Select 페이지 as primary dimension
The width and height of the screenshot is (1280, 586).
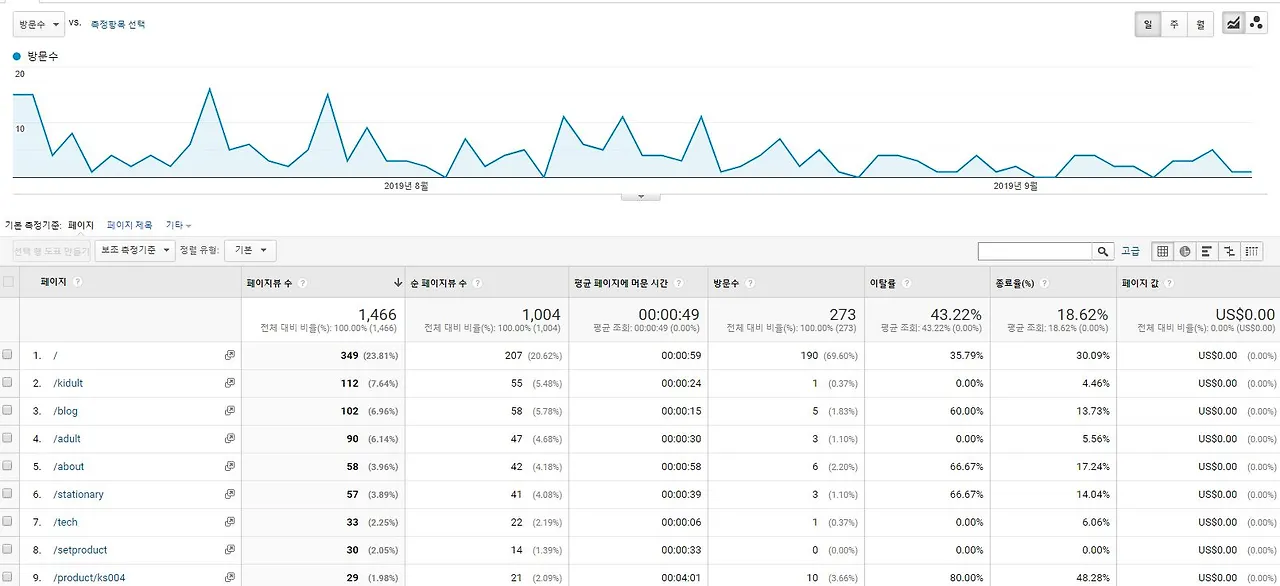[x=81, y=226]
